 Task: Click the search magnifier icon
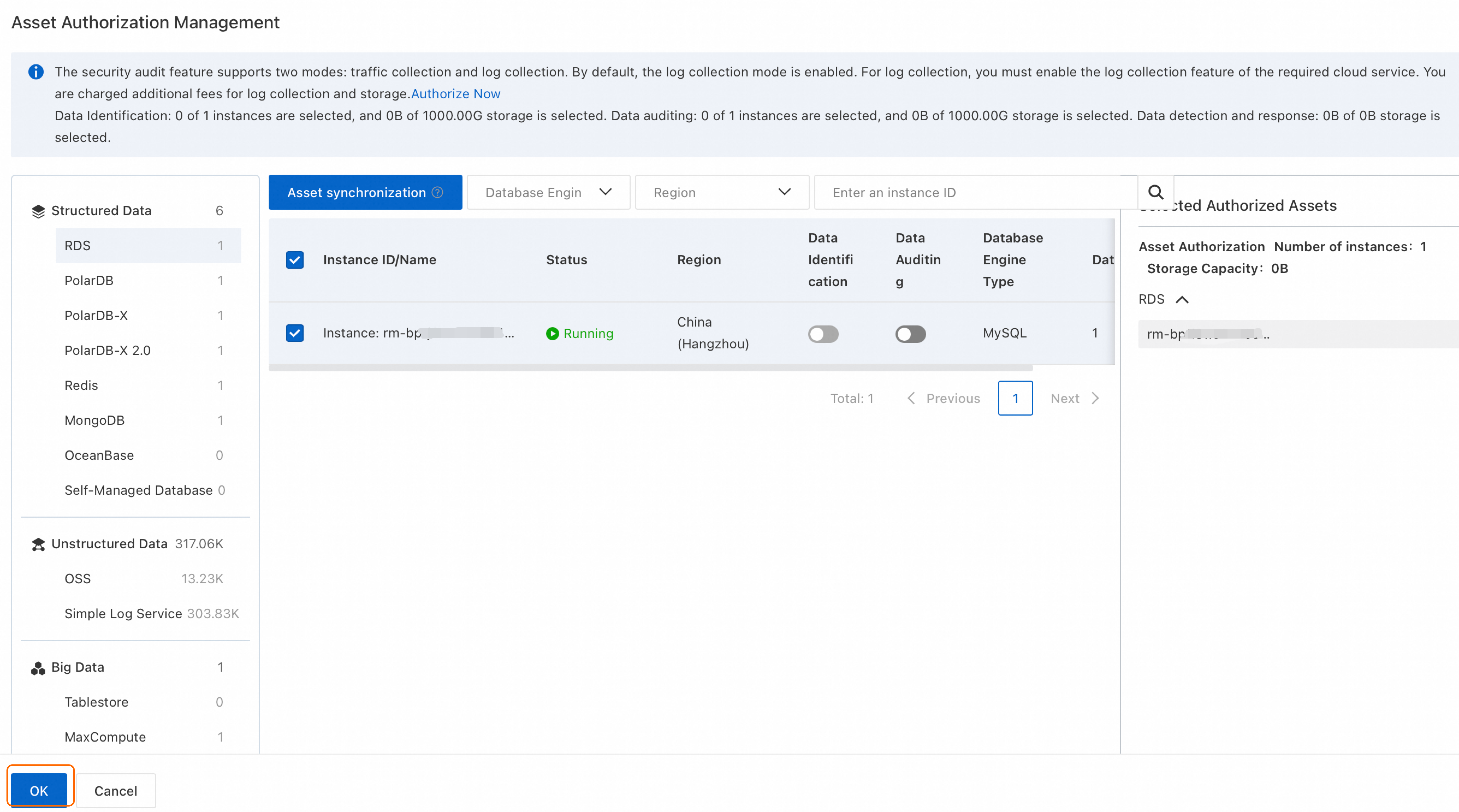point(1155,192)
